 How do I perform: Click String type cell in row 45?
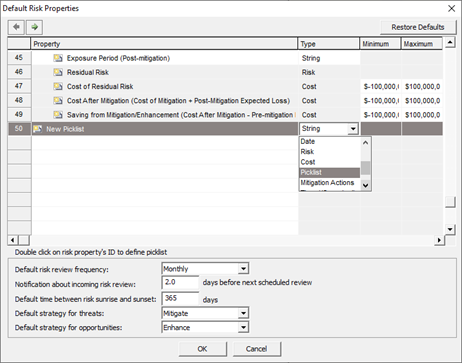pyautogui.click(x=329, y=58)
